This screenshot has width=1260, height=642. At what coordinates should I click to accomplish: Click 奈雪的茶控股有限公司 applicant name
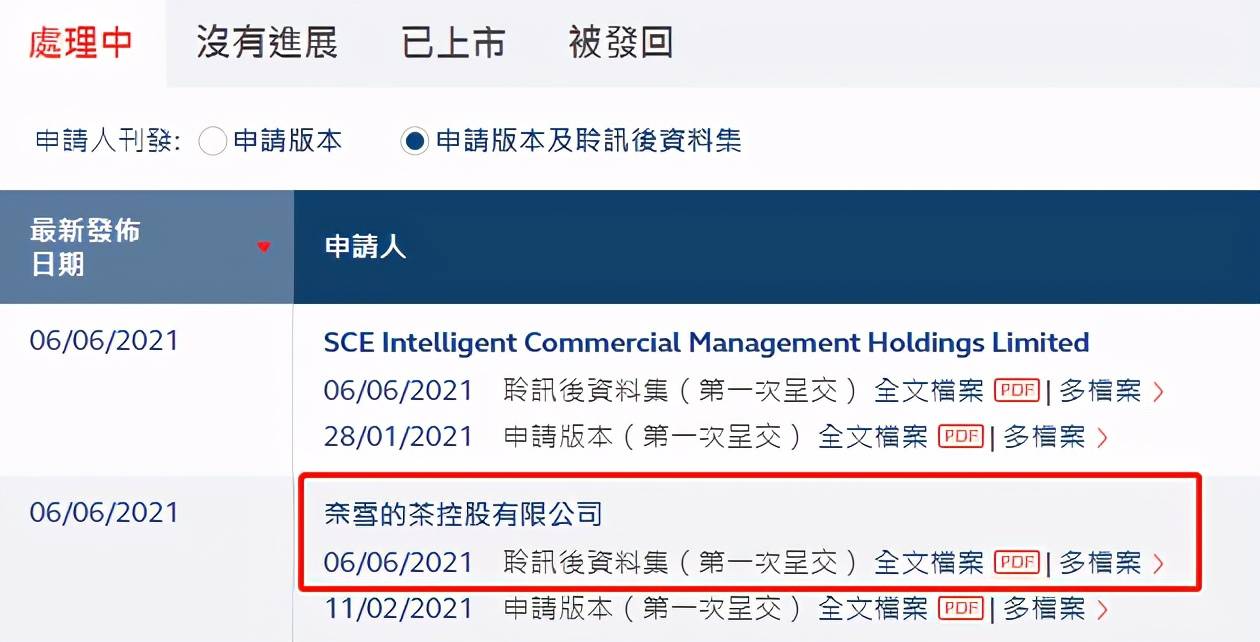[x=464, y=515]
